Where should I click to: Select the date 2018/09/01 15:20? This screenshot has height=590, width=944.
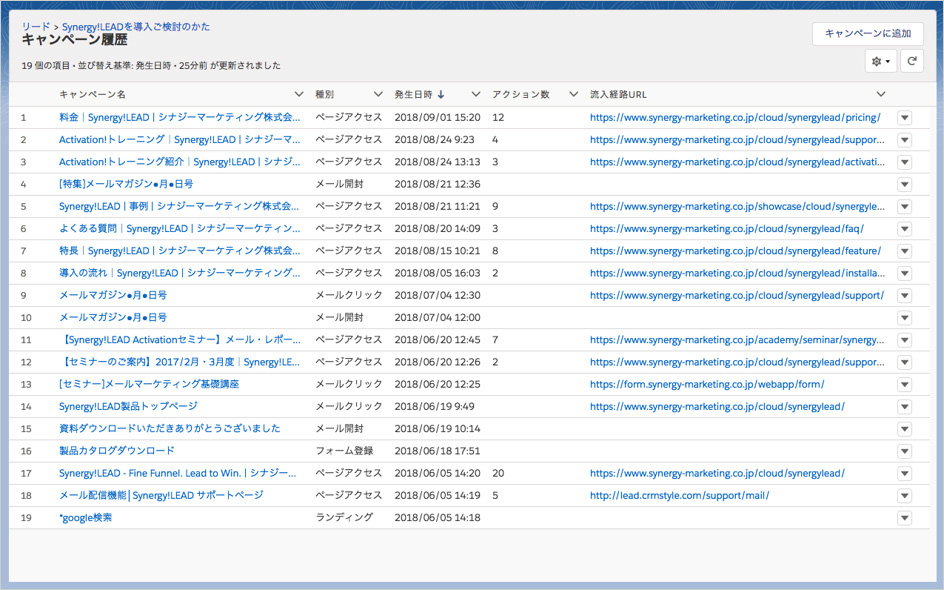coord(438,117)
